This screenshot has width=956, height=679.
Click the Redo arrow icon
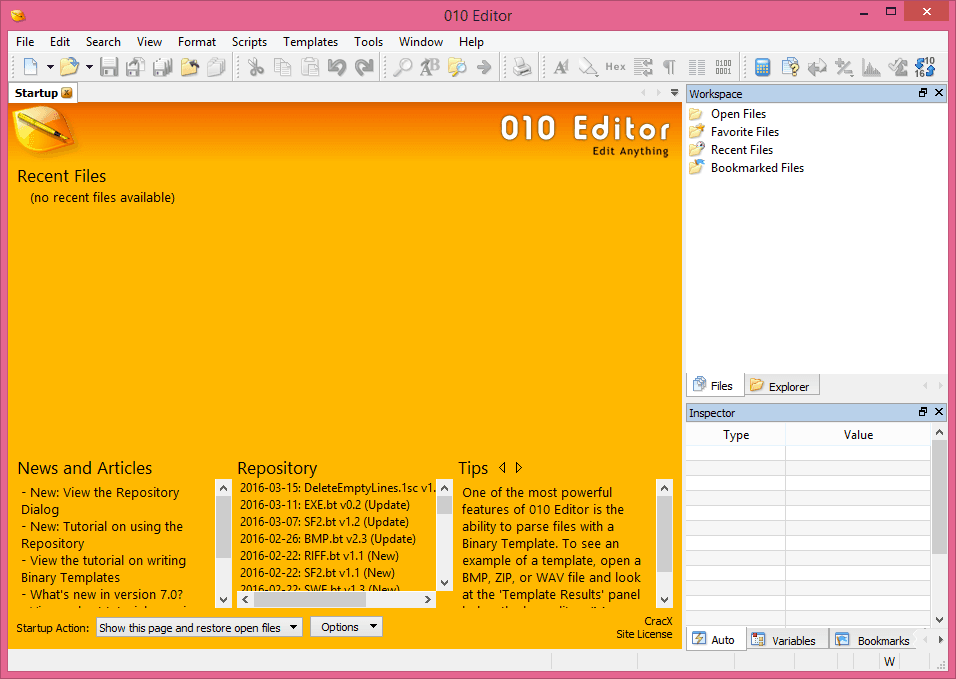(364, 66)
